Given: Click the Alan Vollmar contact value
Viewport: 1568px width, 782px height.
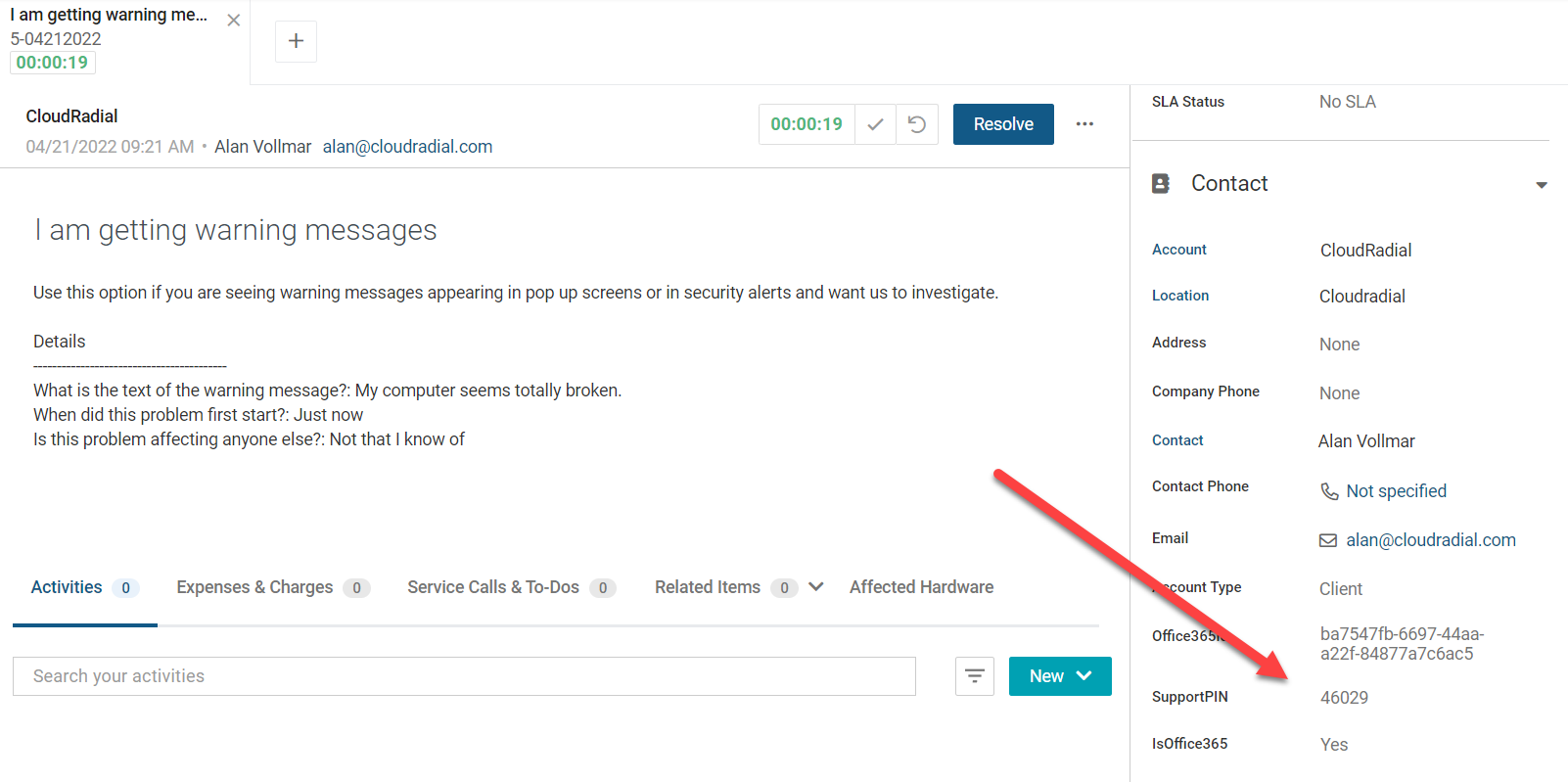Looking at the screenshot, I should point(1366,441).
